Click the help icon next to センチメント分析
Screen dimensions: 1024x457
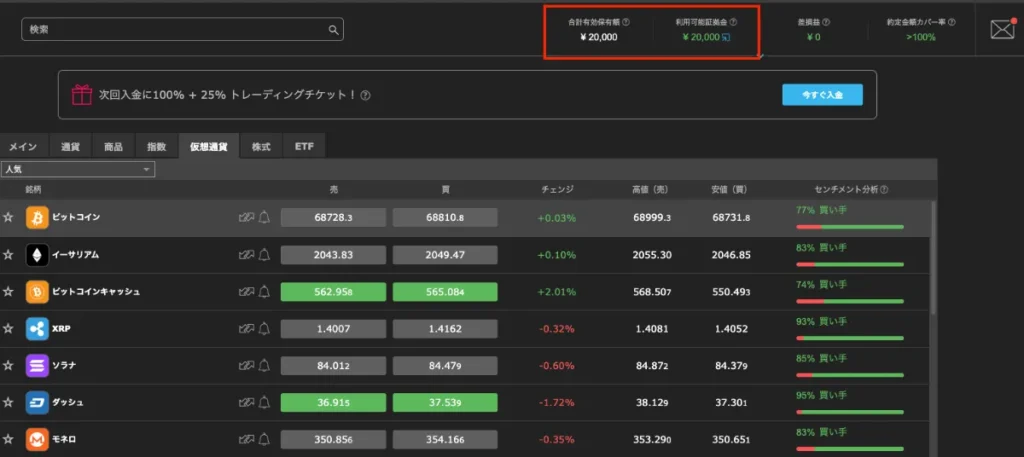[884, 189]
